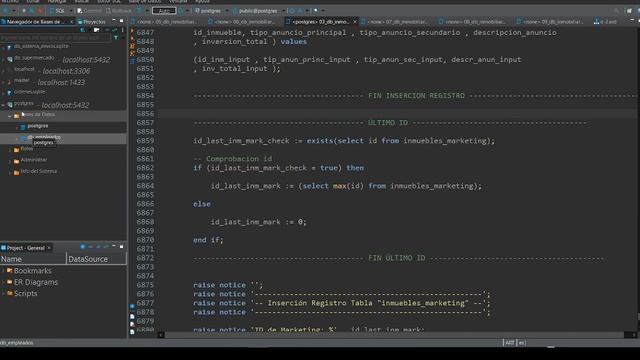The image size is (640, 360).
Task: Expand the Scripts folder
Action: coord(3,293)
